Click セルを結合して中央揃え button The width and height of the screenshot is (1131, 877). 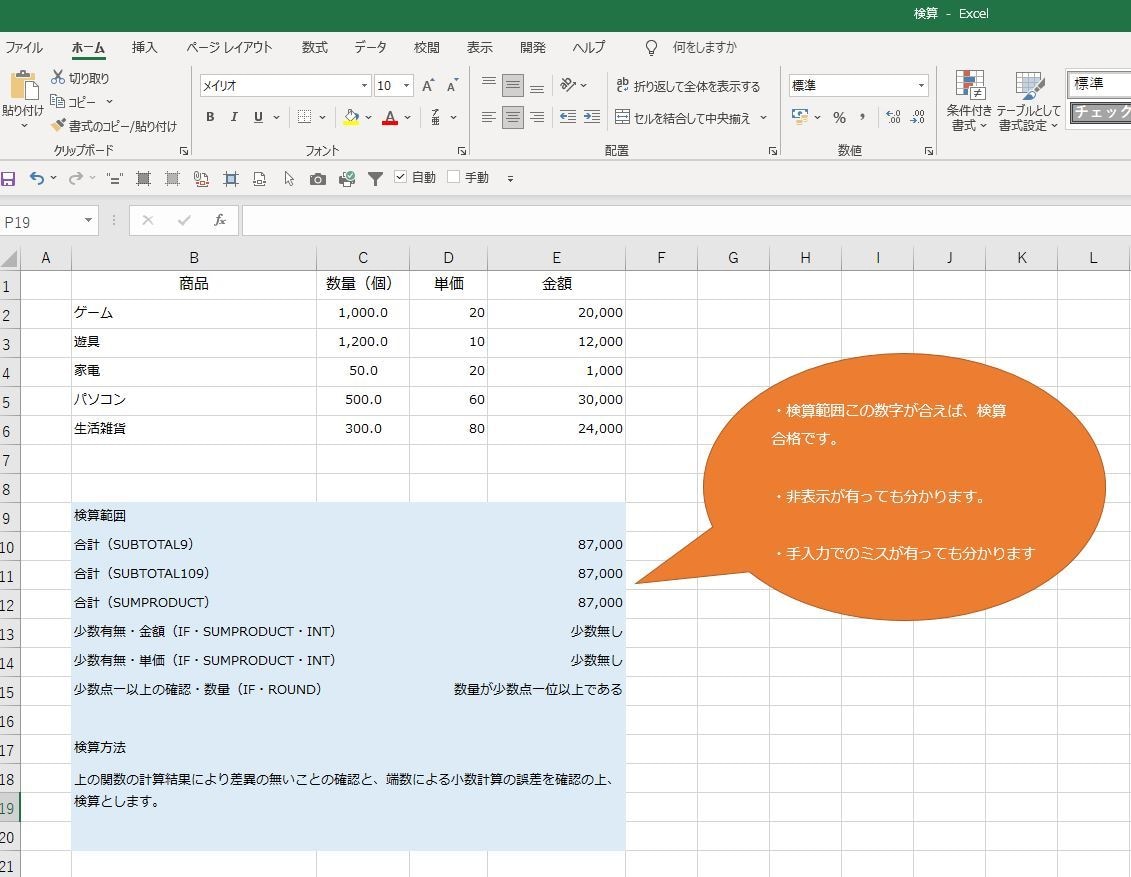pos(682,117)
